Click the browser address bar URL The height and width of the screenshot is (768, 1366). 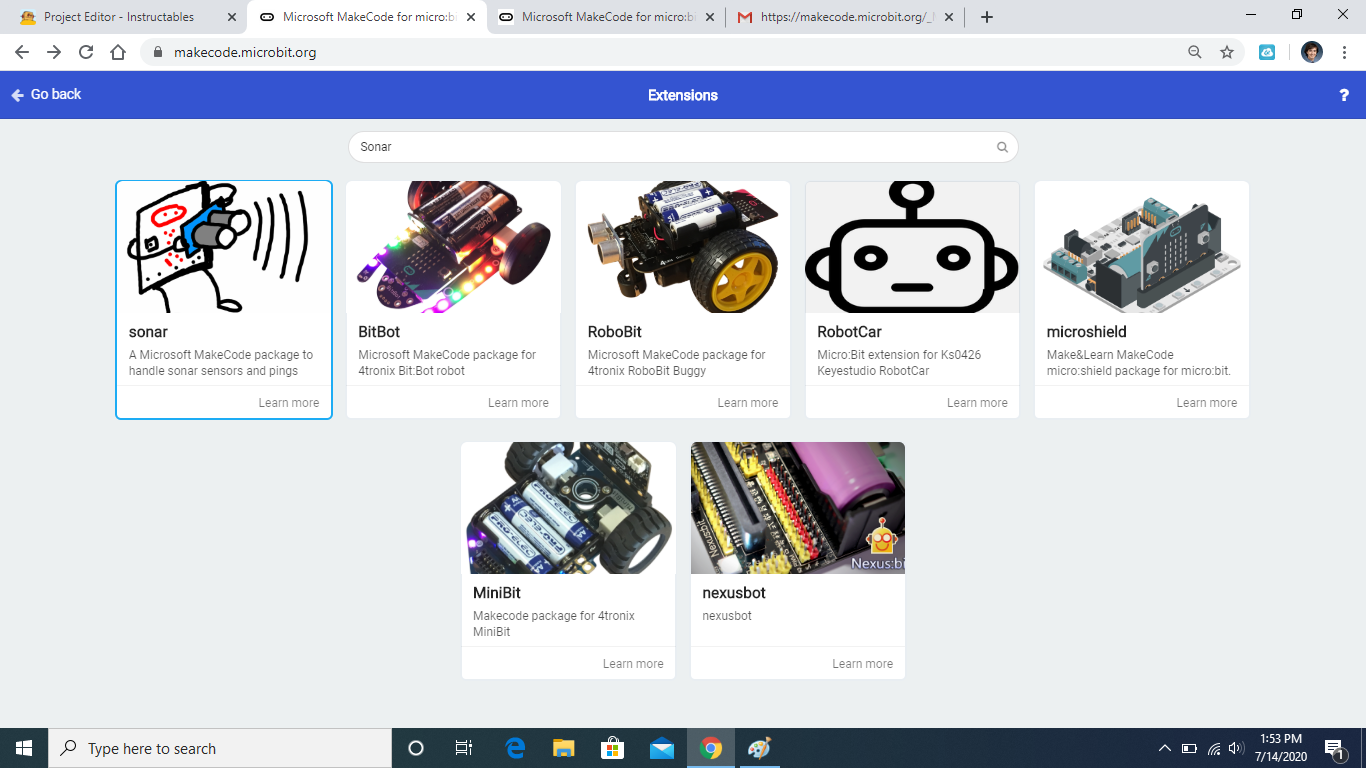(x=245, y=52)
